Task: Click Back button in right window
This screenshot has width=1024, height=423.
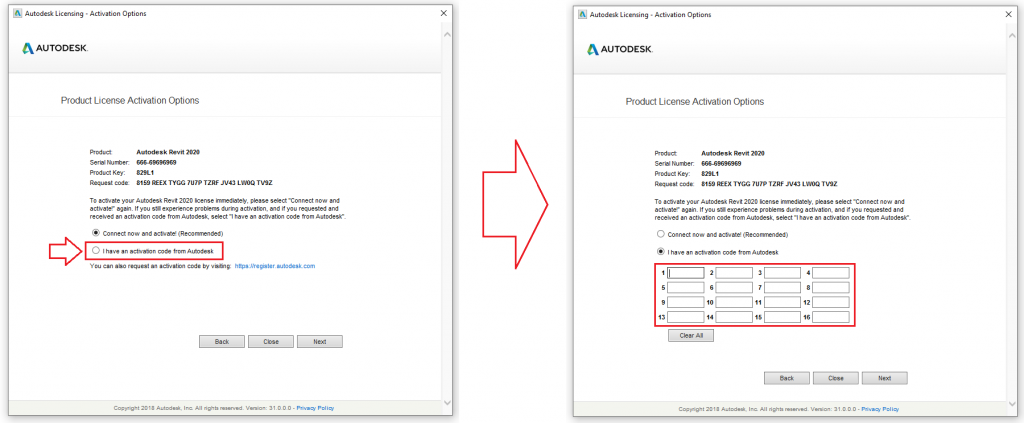Action: (787, 378)
